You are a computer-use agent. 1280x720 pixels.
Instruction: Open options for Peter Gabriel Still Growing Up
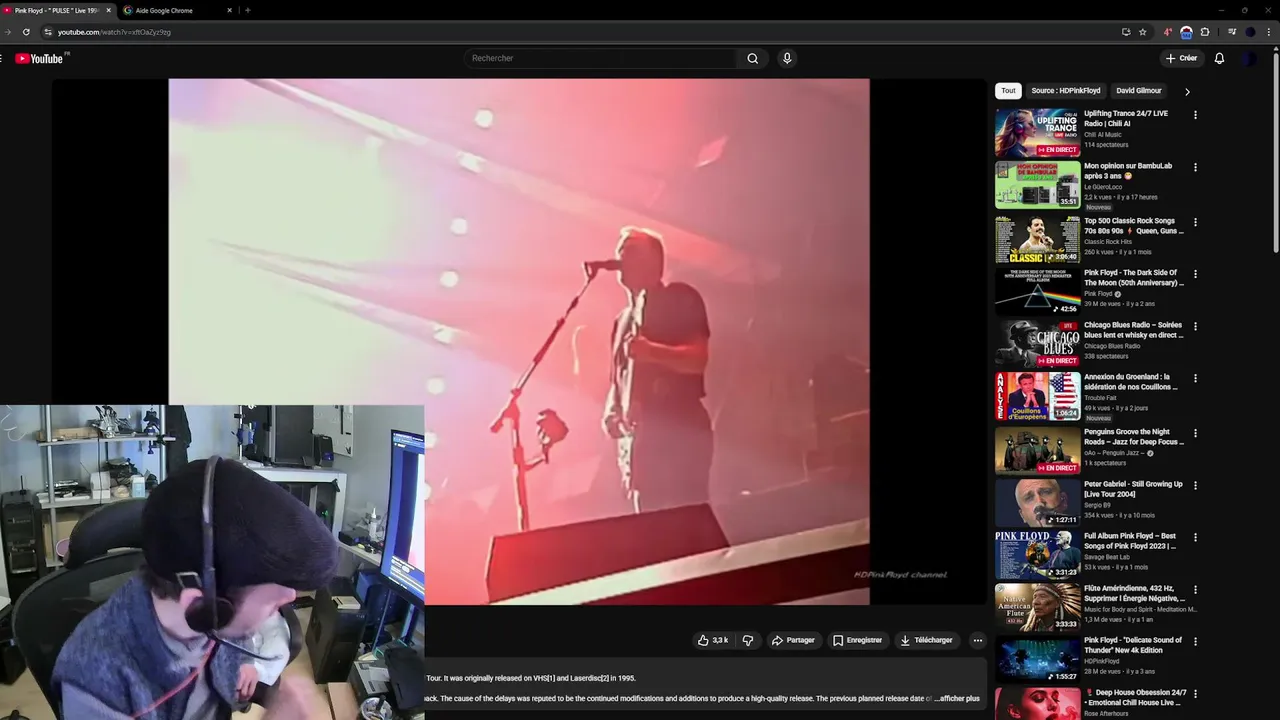(x=1195, y=485)
